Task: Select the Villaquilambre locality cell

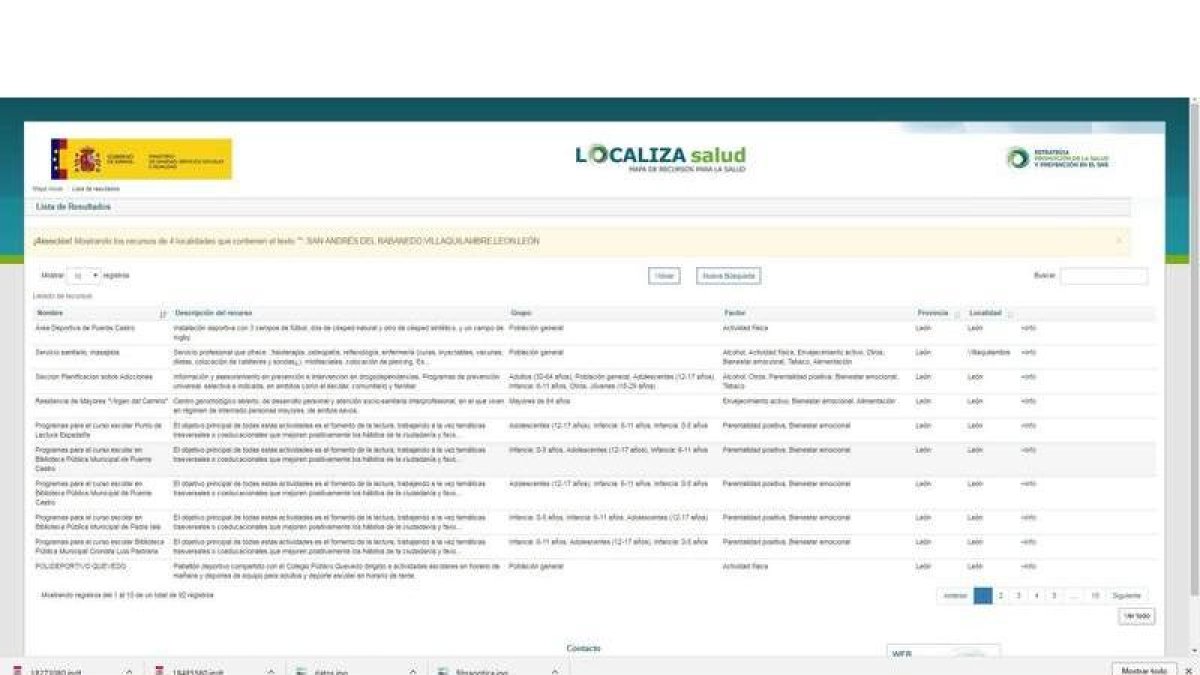Action: click(x=989, y=353)
